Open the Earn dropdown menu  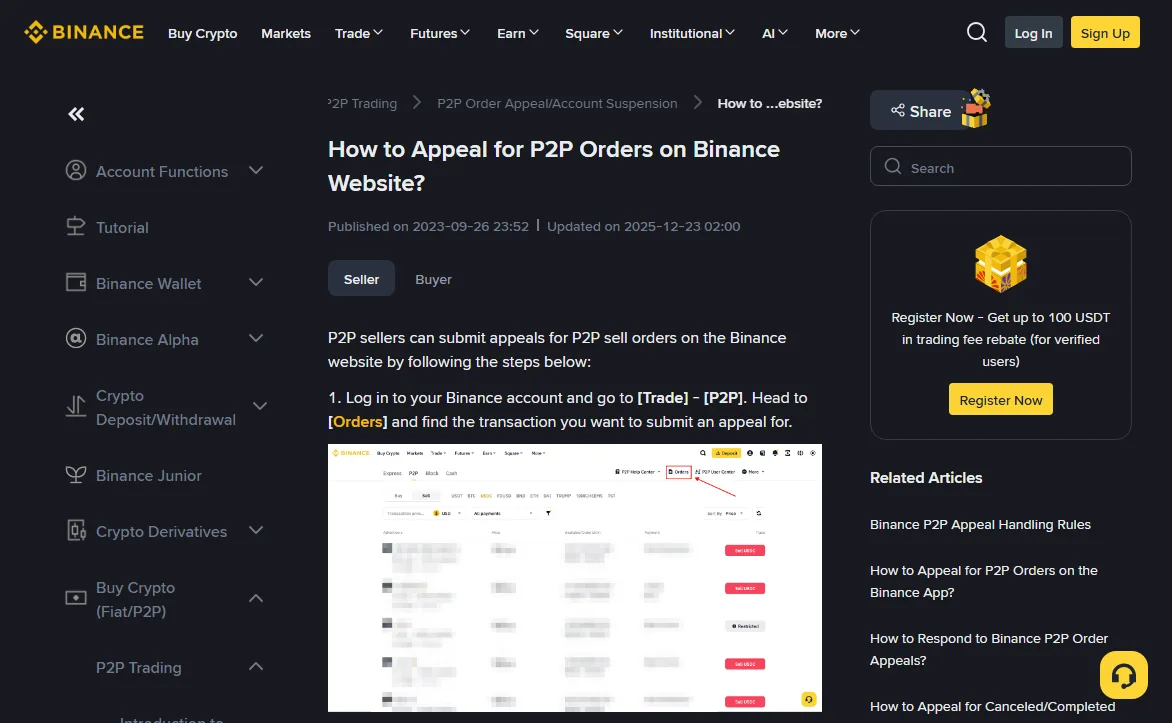[x=517, y=33]
